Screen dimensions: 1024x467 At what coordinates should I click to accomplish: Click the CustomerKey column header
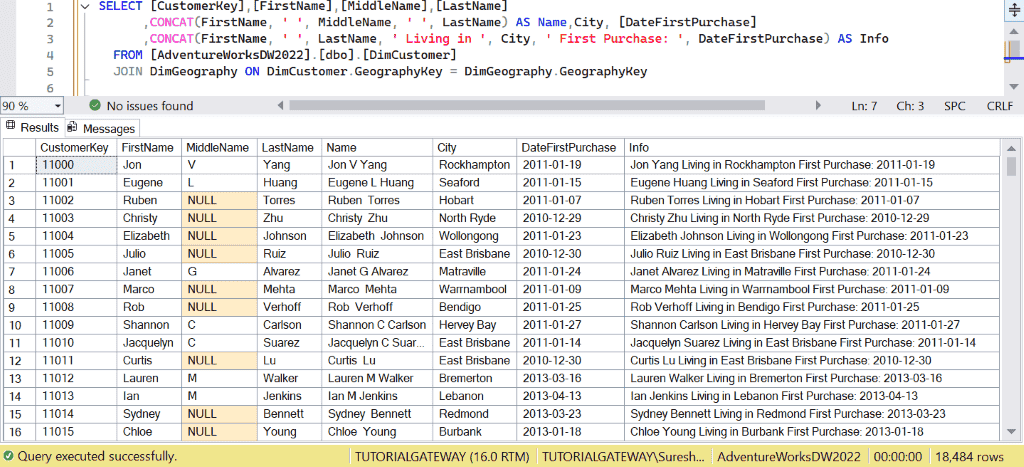click(74, 147)
